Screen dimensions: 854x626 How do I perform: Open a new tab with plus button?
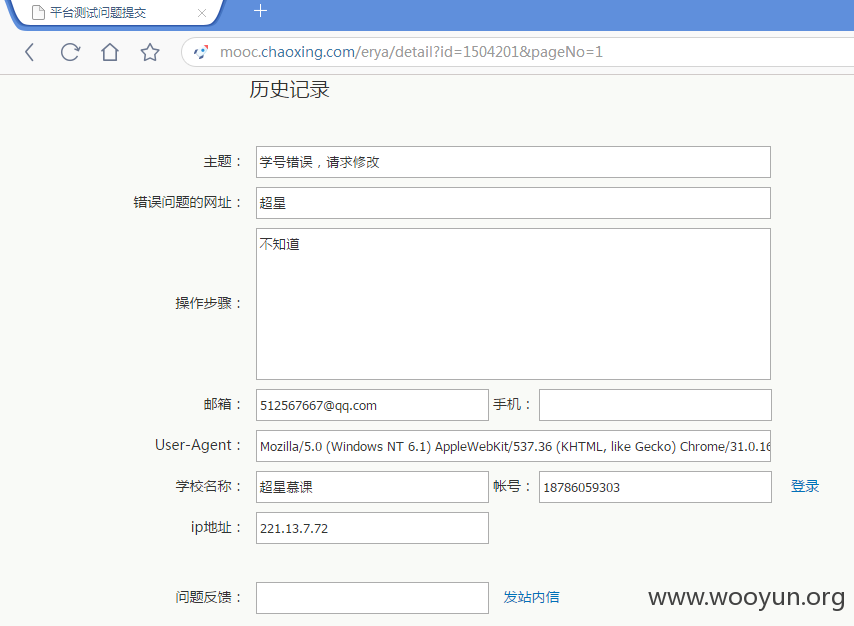coord(260,11)
